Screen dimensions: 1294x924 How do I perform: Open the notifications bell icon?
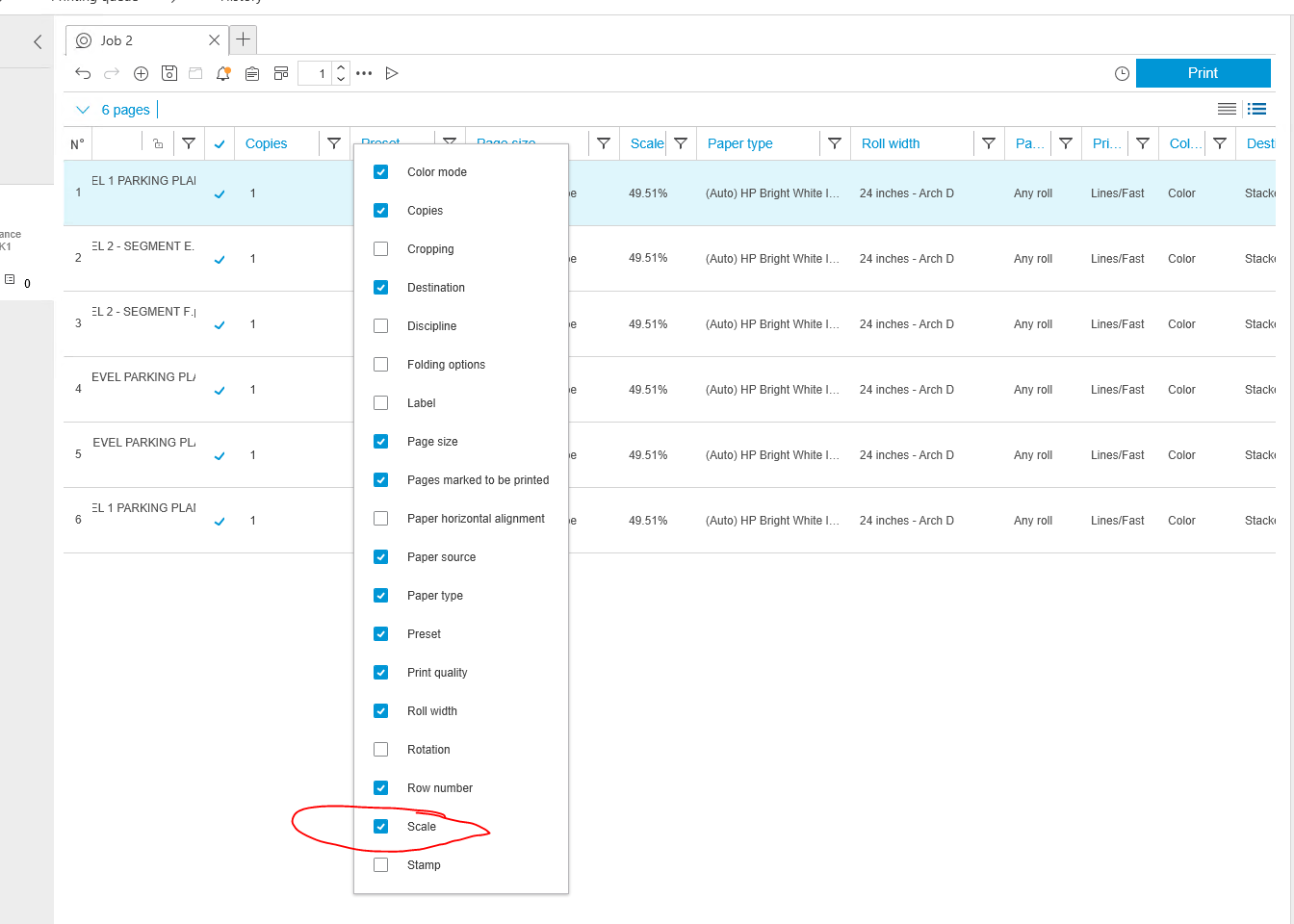[x=223, y=73]
